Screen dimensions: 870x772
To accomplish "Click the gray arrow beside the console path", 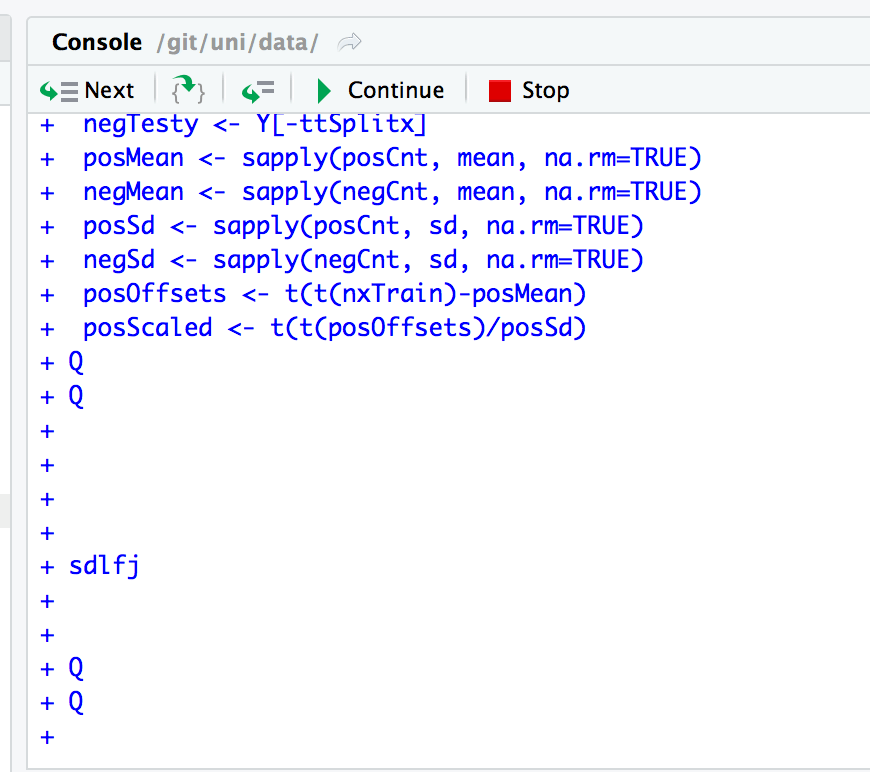I will point(347,42).
